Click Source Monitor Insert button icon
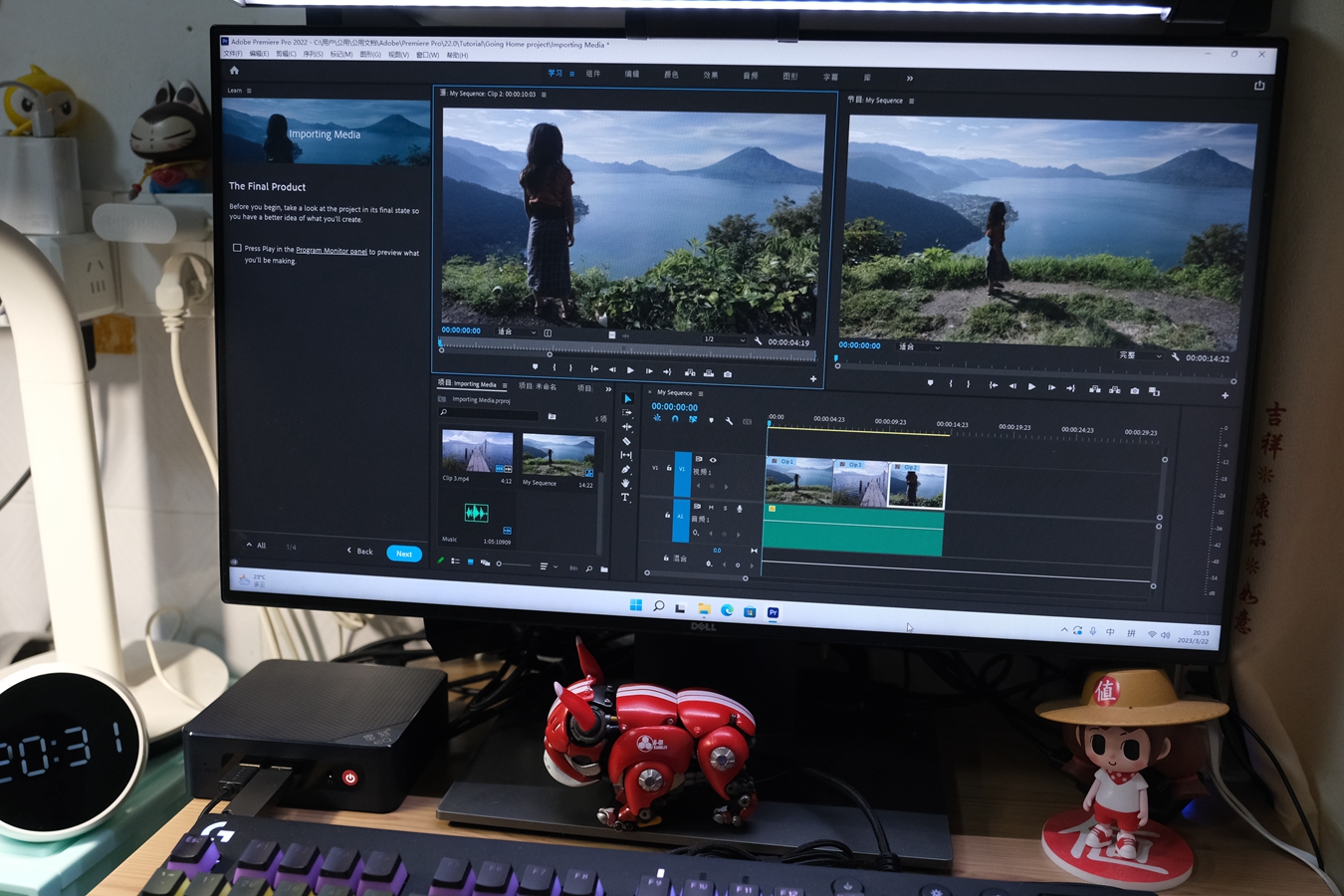The image size is (1344, 896). point(690,372)
